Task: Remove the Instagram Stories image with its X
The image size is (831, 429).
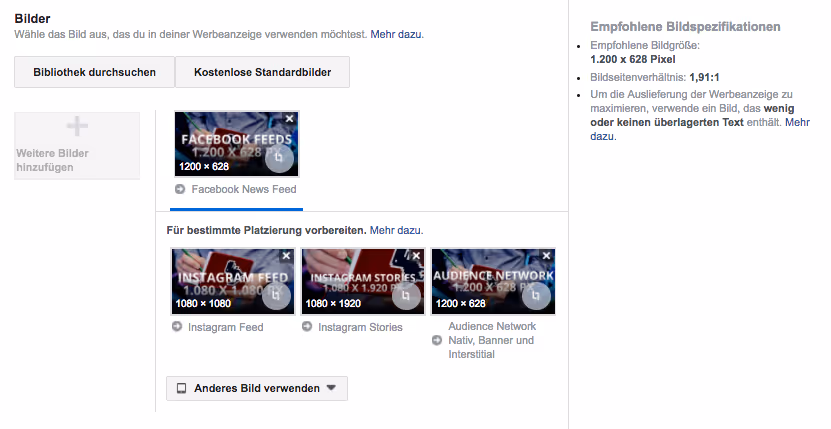Action: point(416,256)
